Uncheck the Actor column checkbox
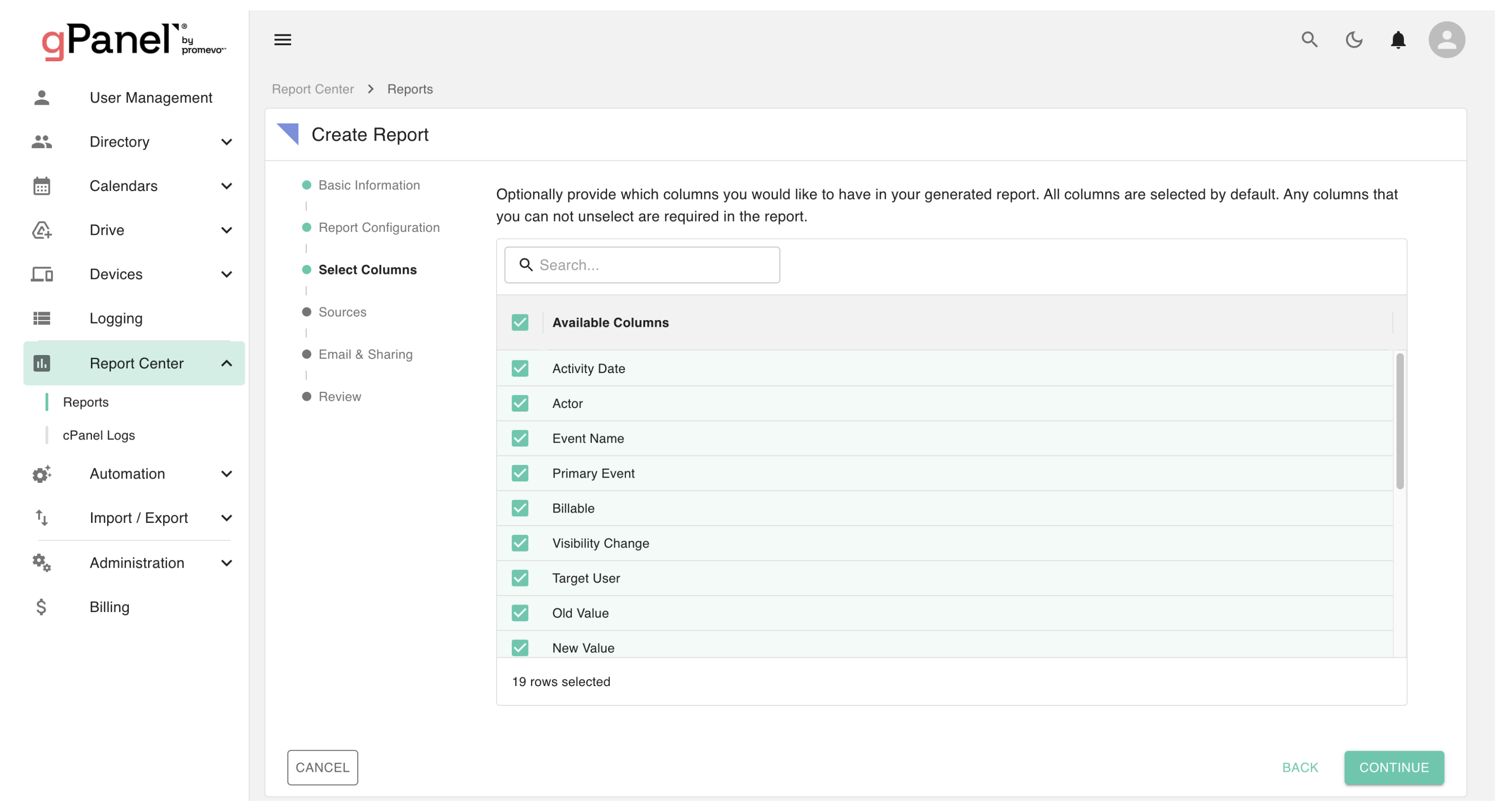Screen dimensions: 1512x811 pyautogui.click(x=519, y=404)
